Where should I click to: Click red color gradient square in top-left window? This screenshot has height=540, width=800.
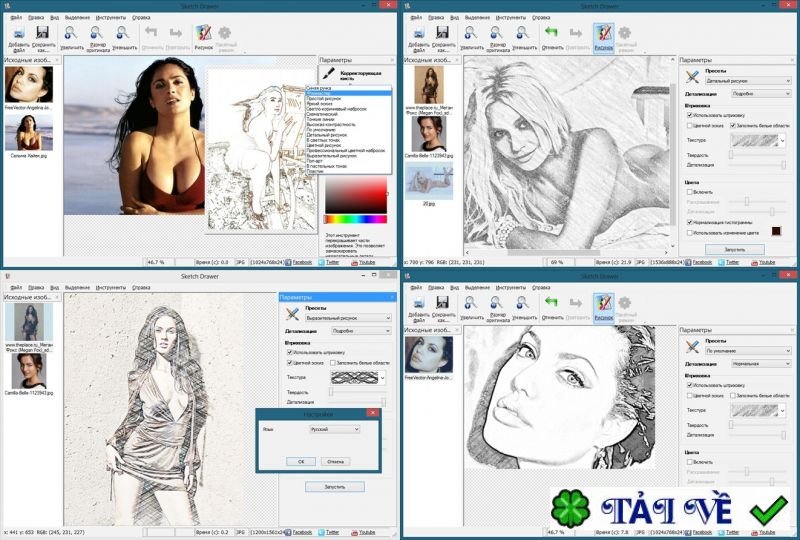(356, 194)
